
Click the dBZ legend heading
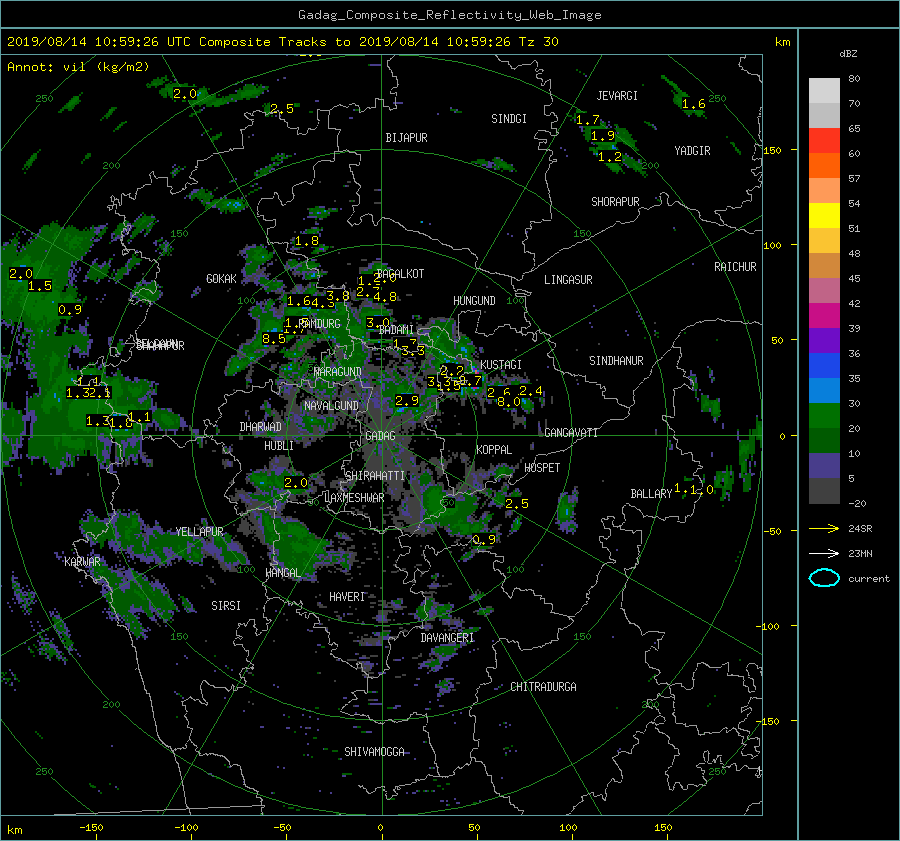click(848, 53)
